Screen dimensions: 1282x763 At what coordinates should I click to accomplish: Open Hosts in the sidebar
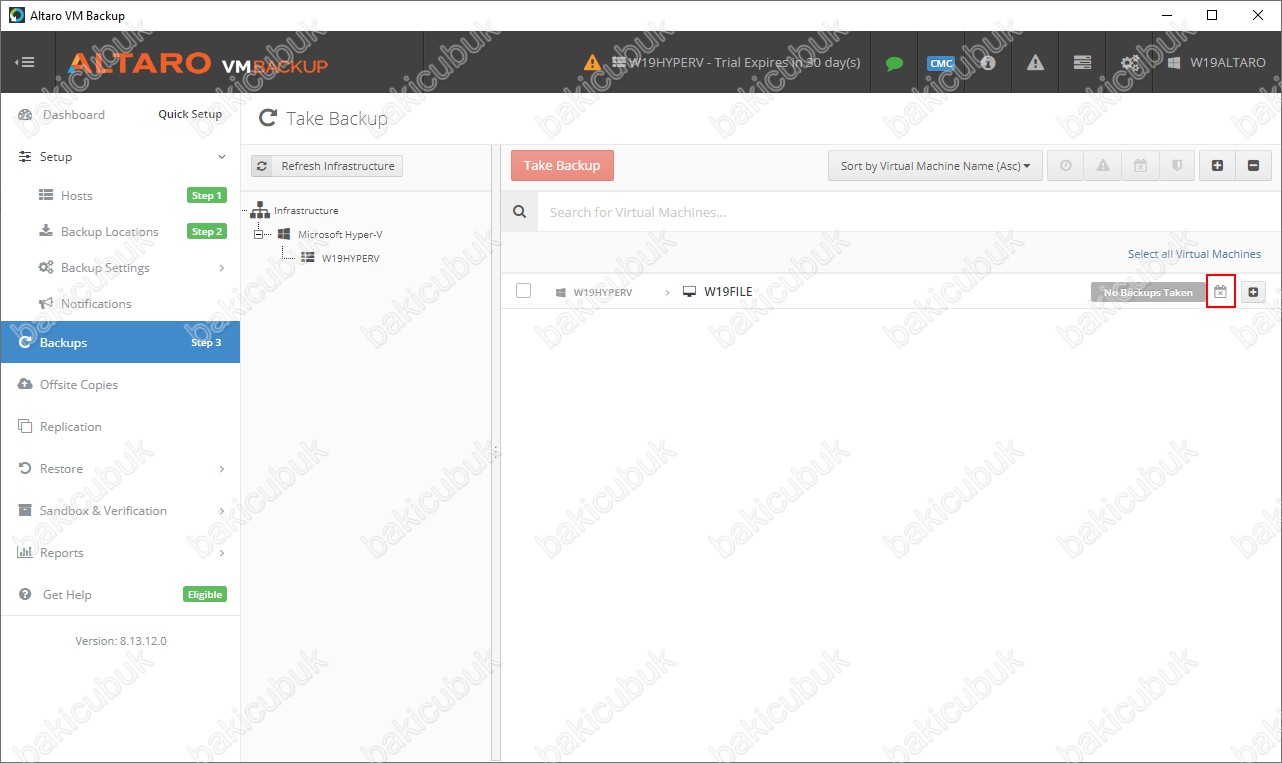coord(76,196)
